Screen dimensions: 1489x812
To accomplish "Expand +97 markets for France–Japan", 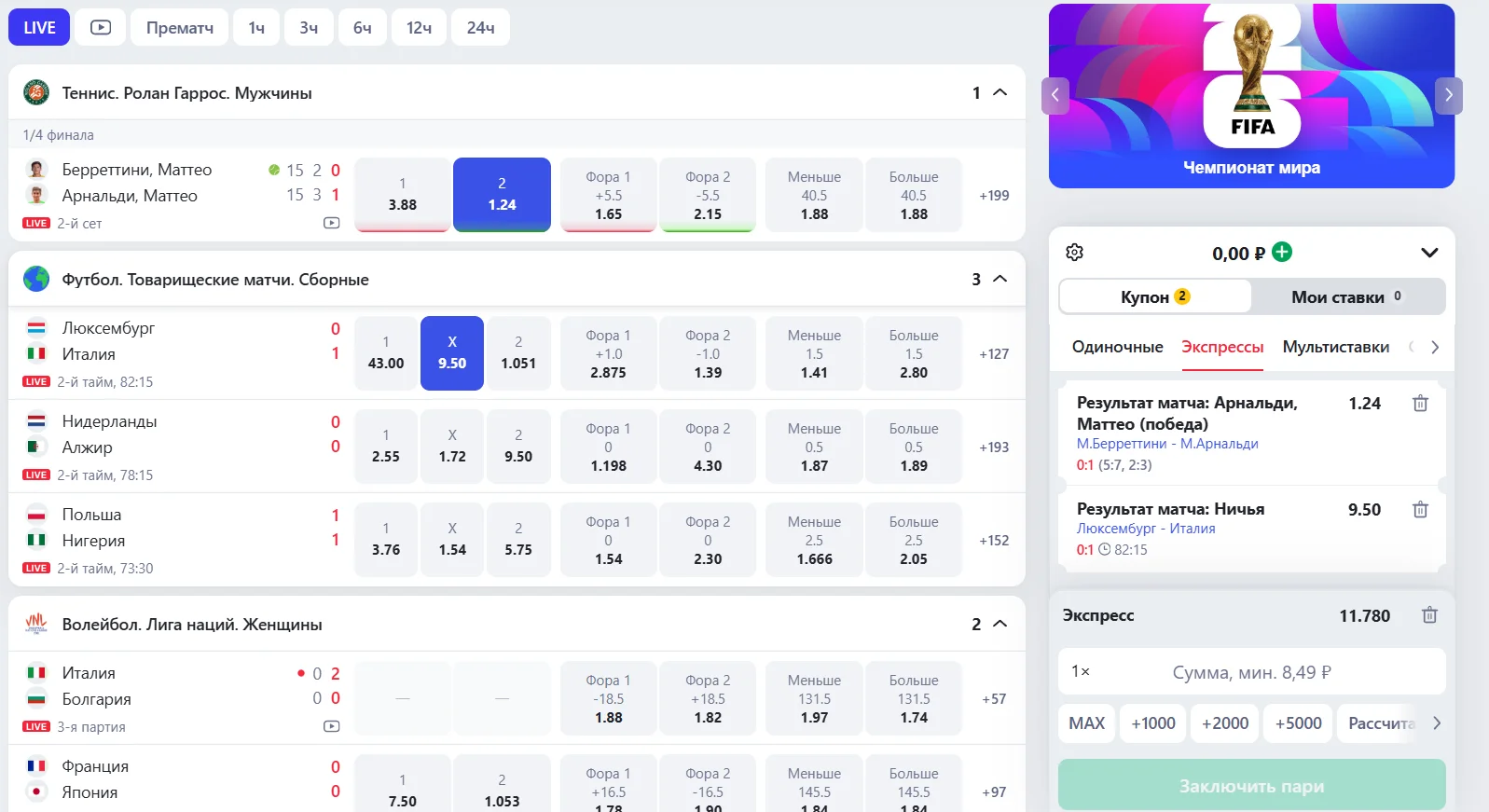I will (x=994, y=791).
